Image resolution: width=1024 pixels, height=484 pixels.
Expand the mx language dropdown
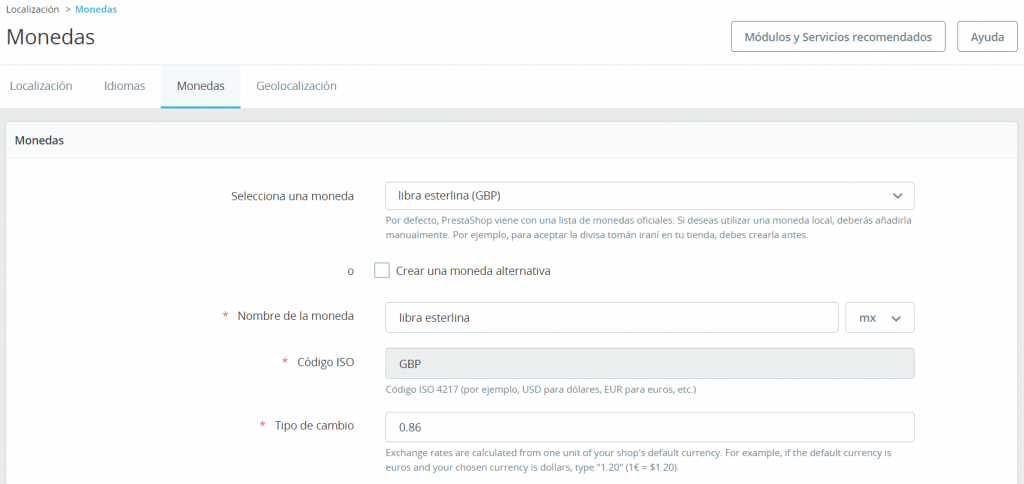click(x=879, y=318)
